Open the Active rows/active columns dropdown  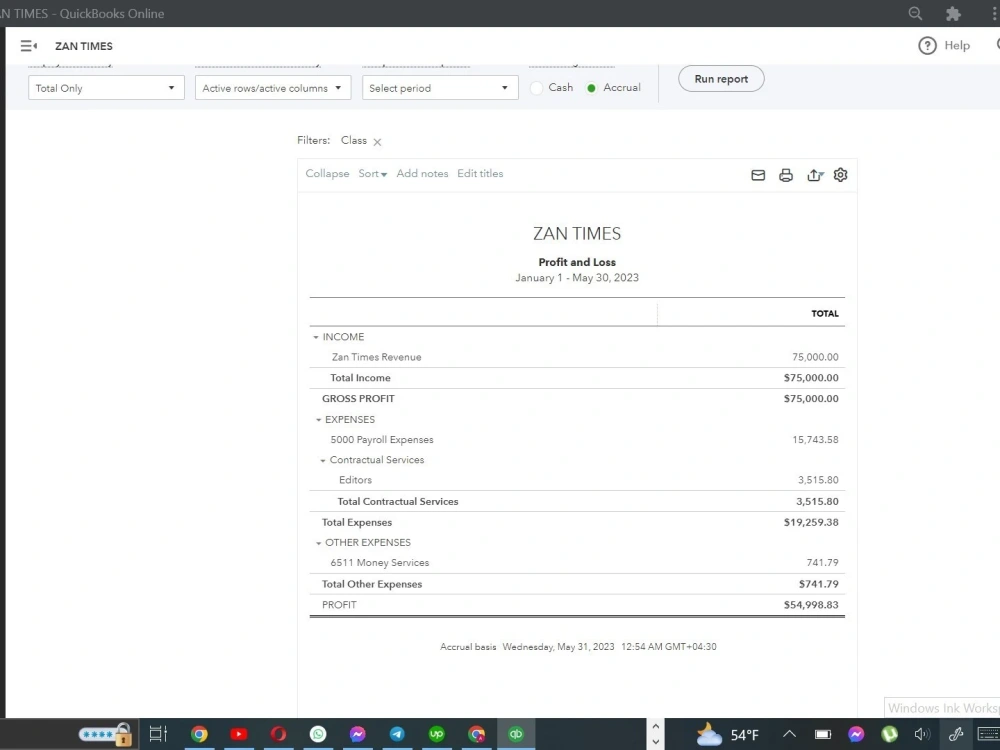pos(273,88)
